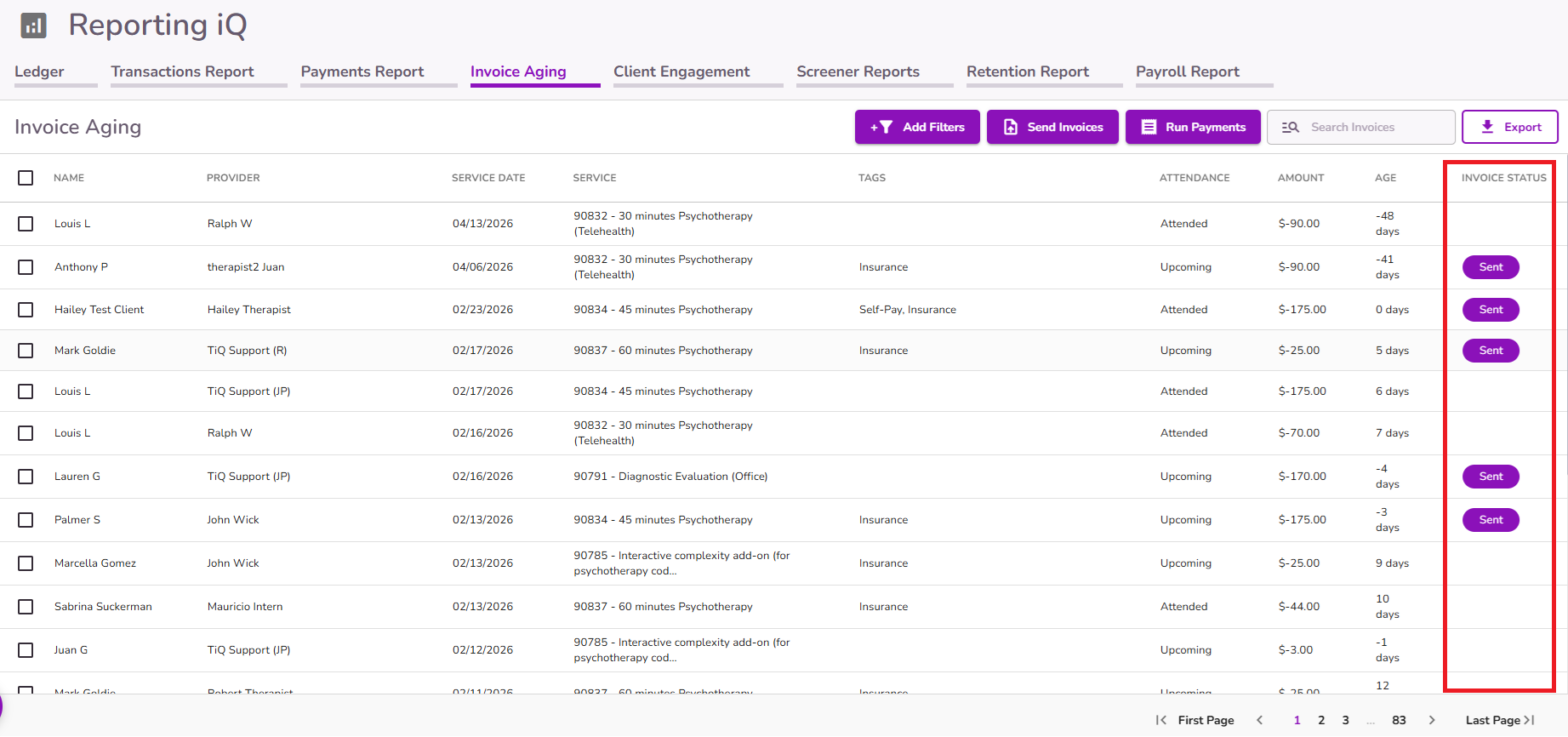Toggle the select-all checkbox in header
The image size is (1568, 737).
[x=26, y=178]
